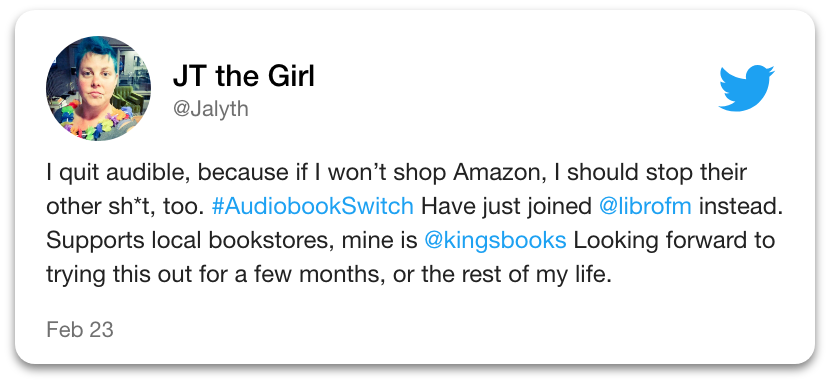Click the display name JT the Girl
The height and width of the screenshot is (384, 830).
pyautogui.click(x=243, y=77)
